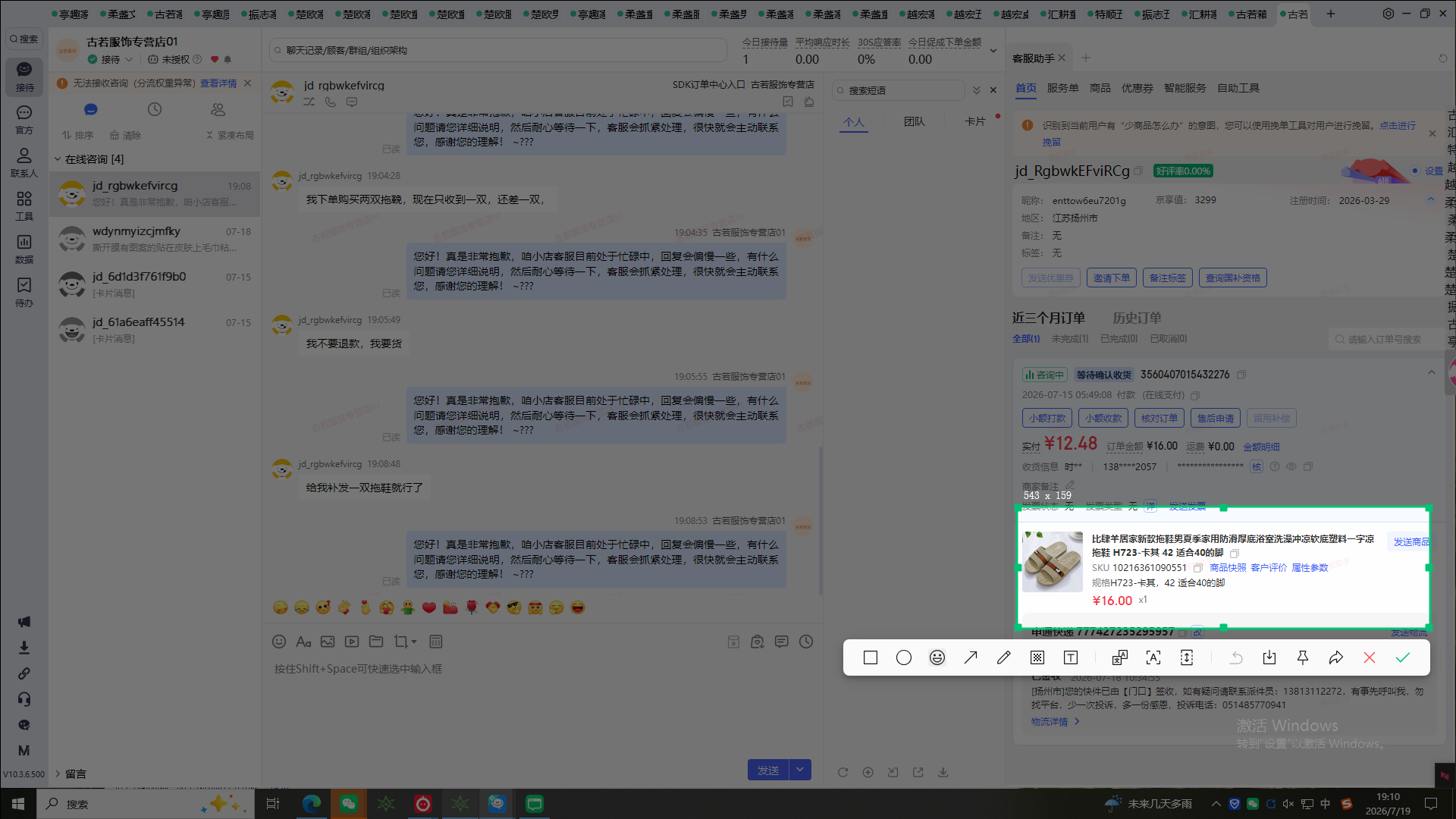Viewport: 1456px width, 819px height.
Task: Click the 核对订单 button
Action: (x=1159, y=418)
